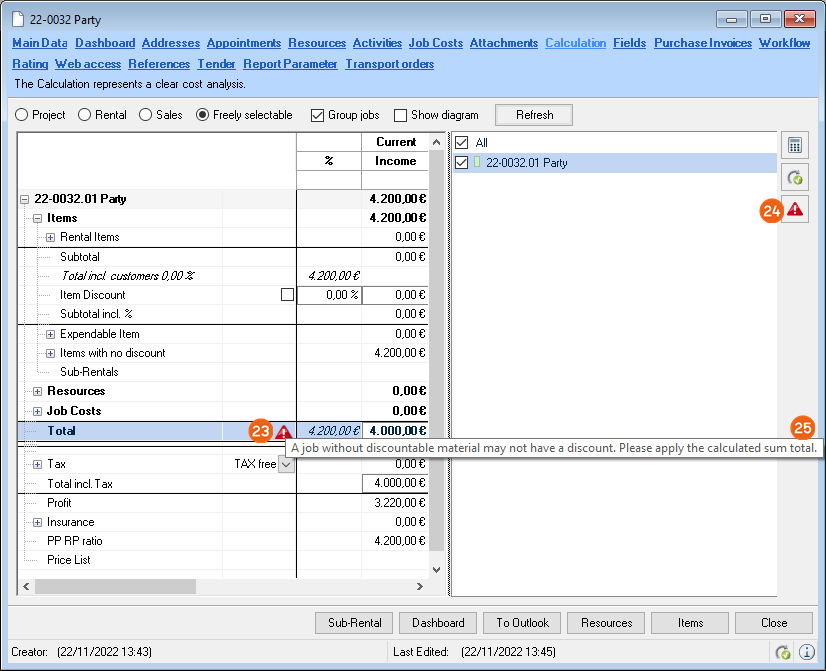Image resolution: width=826 pixels, height=671 pixels.
Task: Collapse the 22-0032.01 Party root node
Action: [x=25, y=199]
